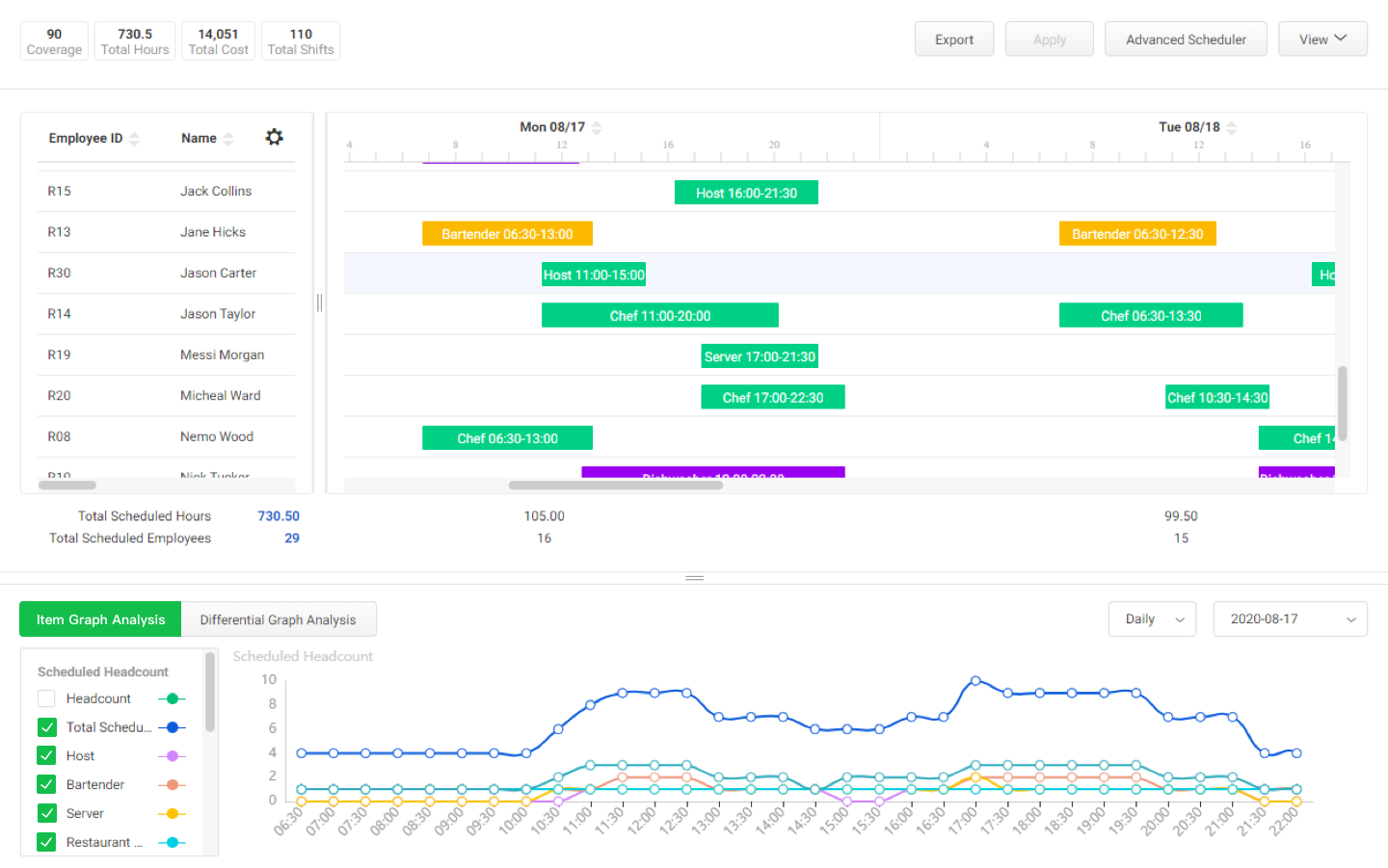The width and height of the screenshot is (1388, 868).
Task: Select Server 17:00-21:30 shift block
Action: [760, 356]
